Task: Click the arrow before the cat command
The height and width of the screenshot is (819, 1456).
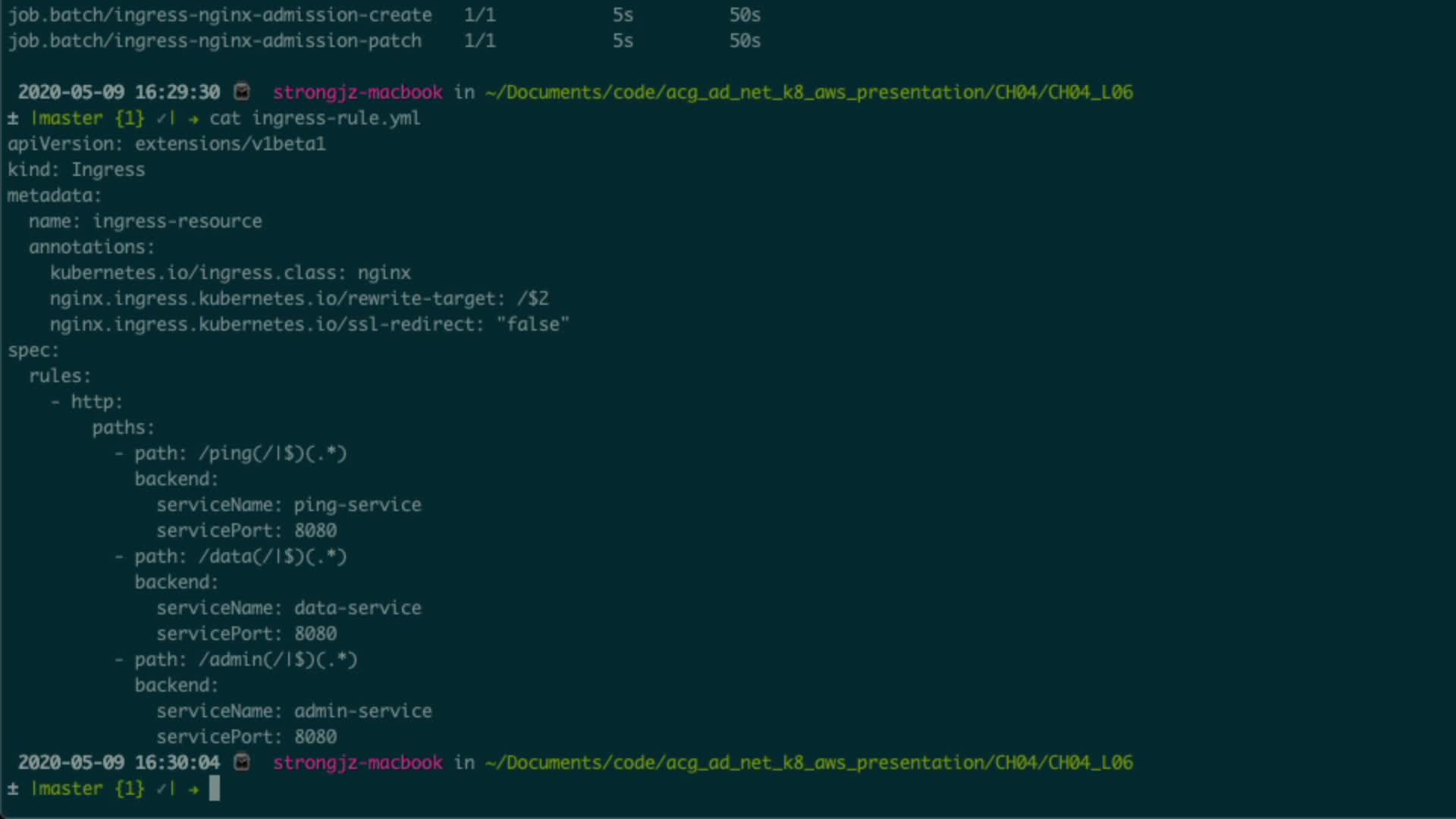Action: point(194,118)
